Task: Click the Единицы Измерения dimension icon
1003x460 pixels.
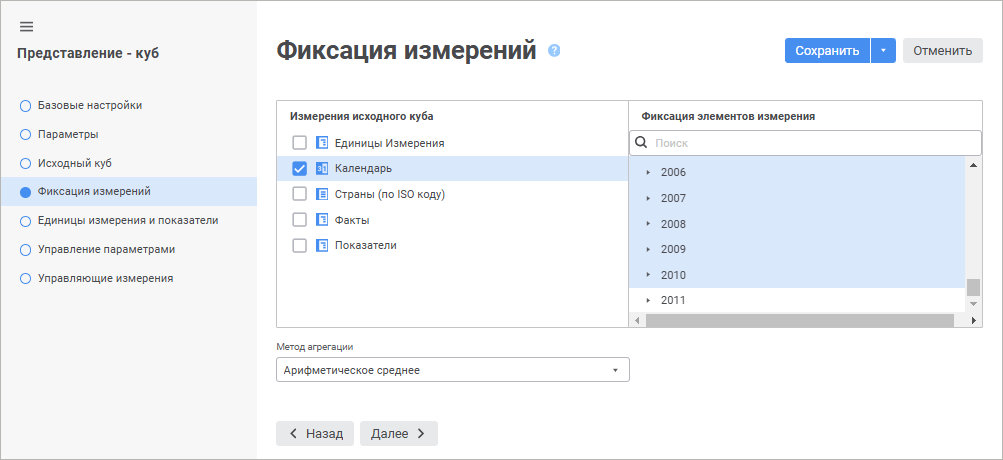Action: [322, 143]
